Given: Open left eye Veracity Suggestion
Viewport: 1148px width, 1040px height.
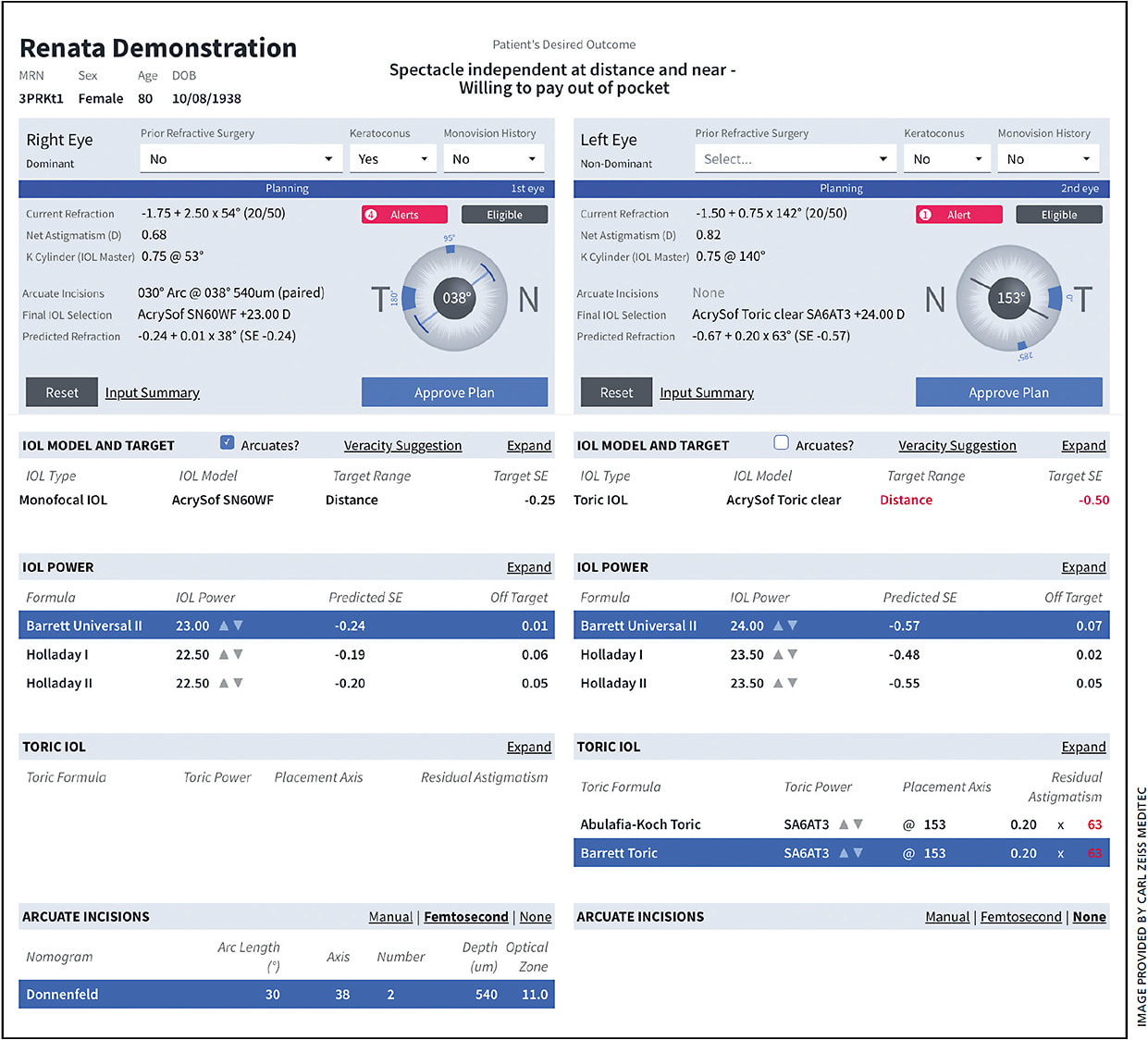Looking at the screenshot, I should tap(957, 446).
